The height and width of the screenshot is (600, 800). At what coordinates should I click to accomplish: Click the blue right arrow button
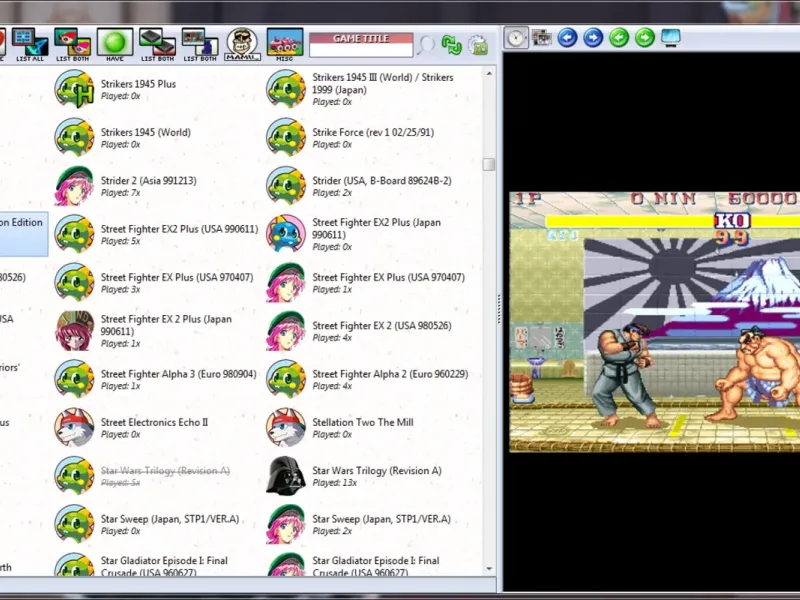coord(593,38)
